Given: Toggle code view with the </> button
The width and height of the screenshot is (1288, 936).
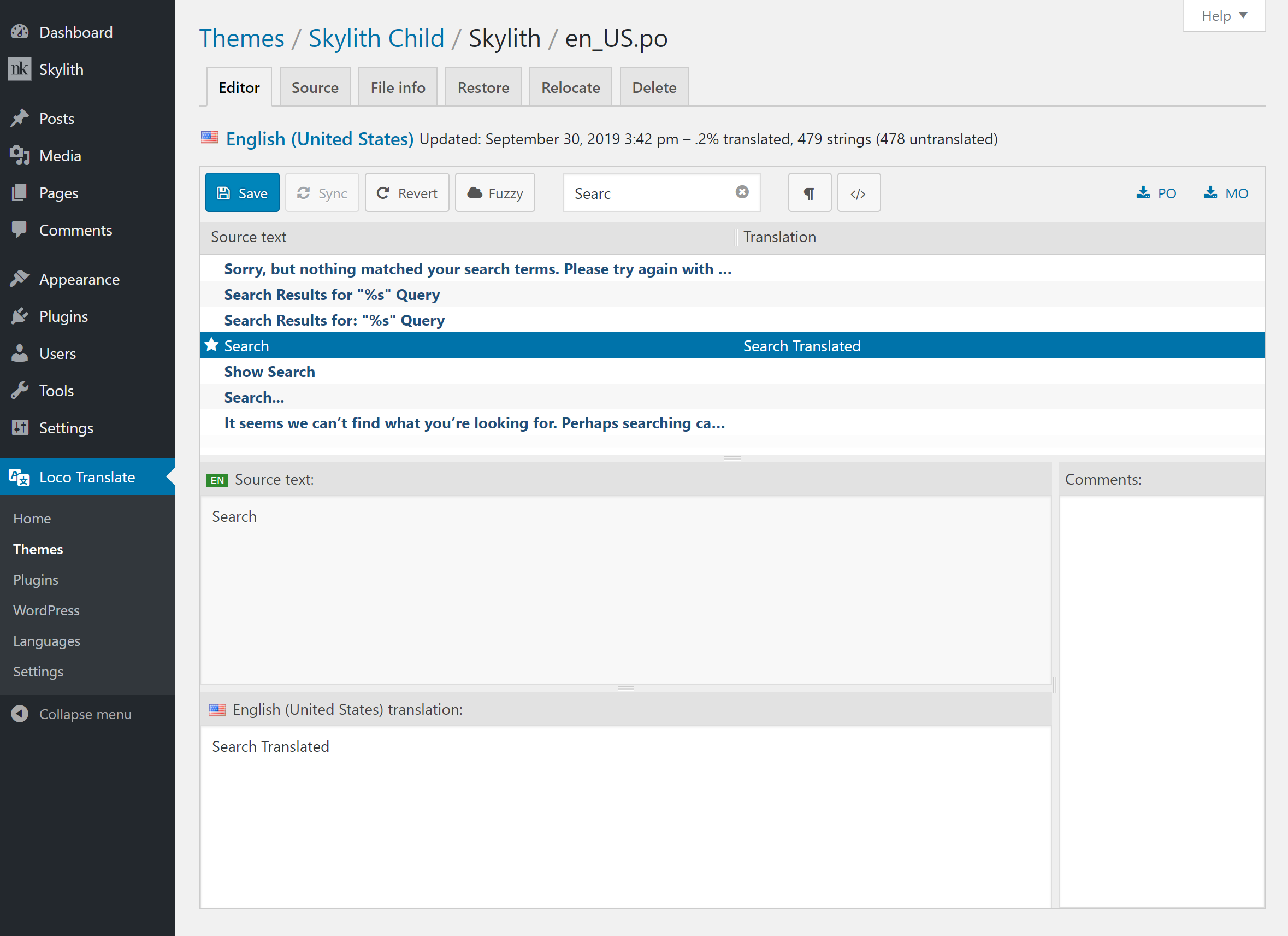Looking at the screenshot, I should [858, 193].
